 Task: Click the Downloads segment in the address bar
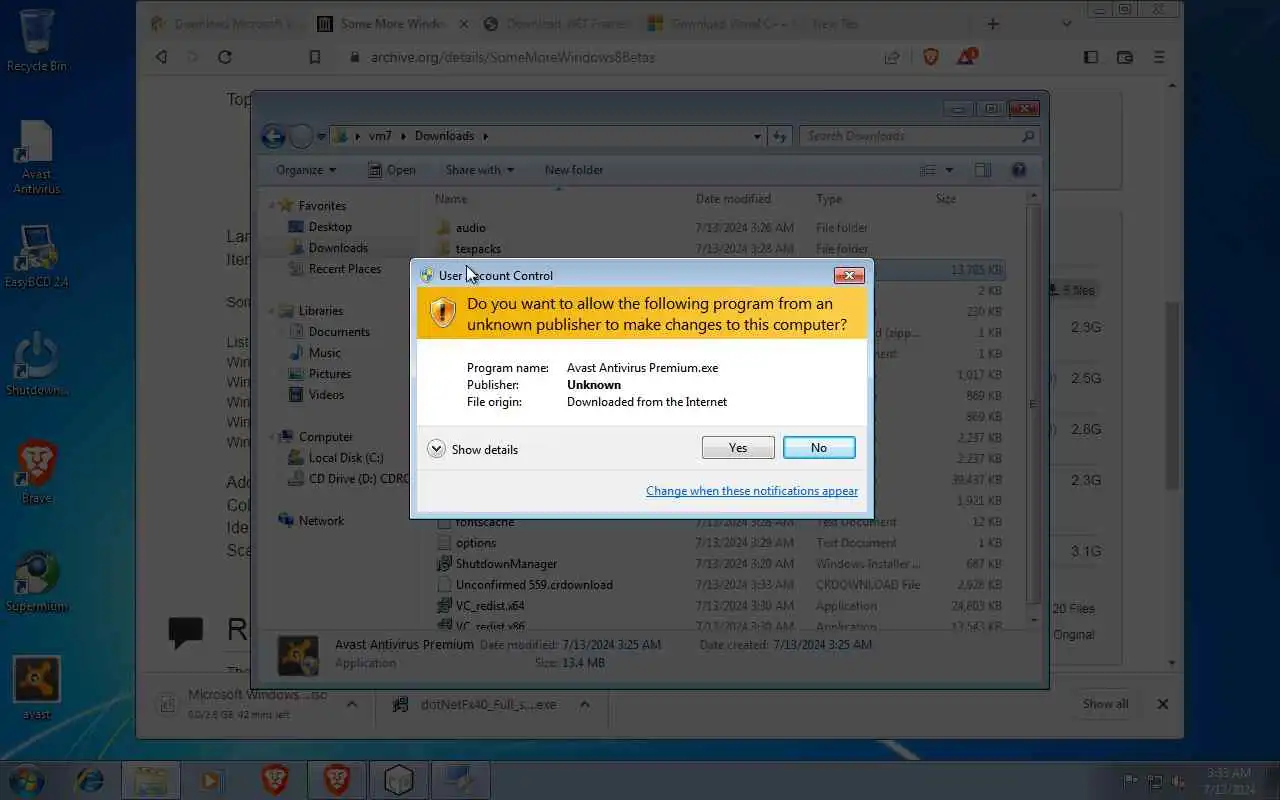pos(444,136)
